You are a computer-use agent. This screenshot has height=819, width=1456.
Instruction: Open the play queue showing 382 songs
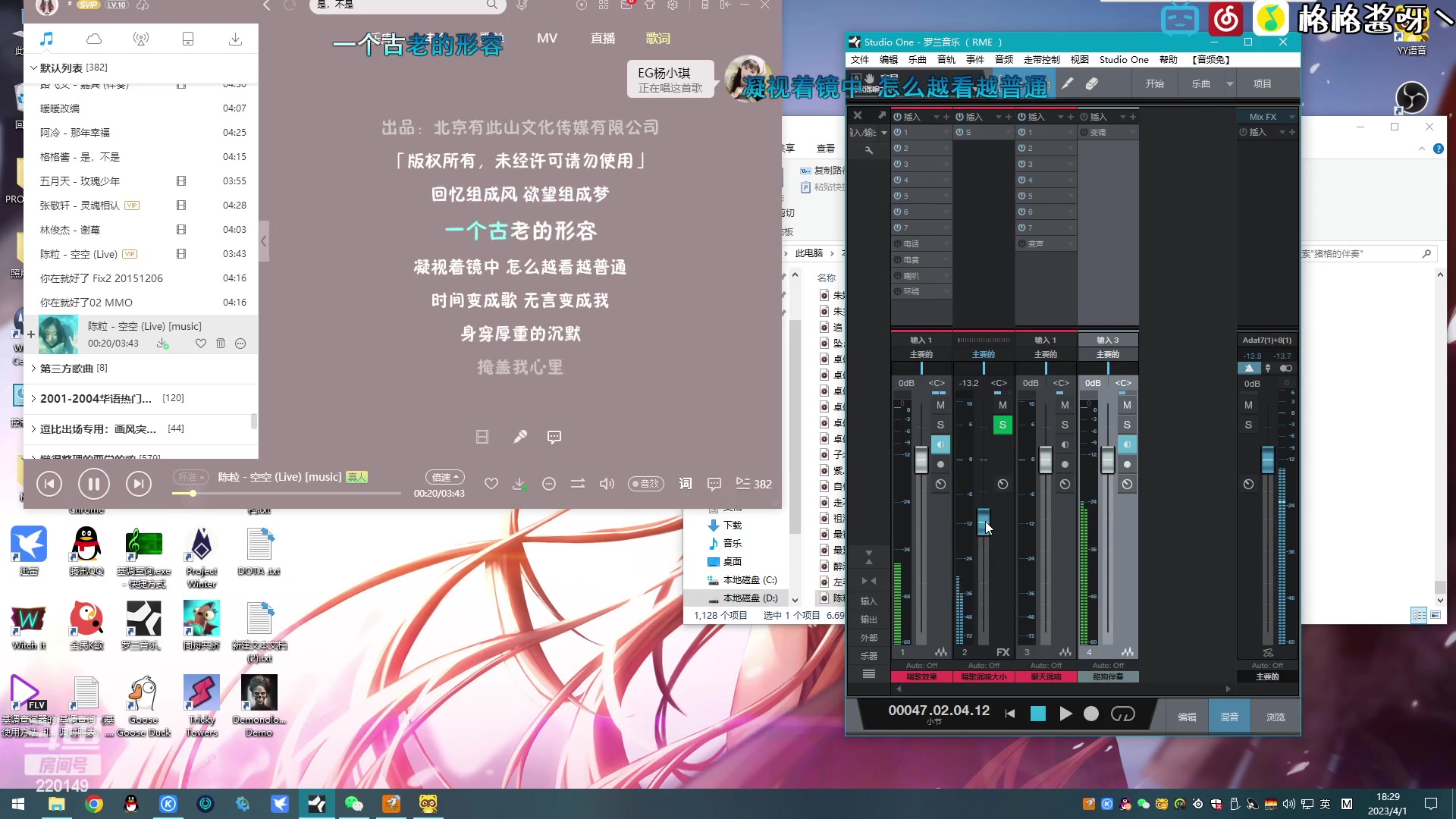pyautogui.click(x=754, y=484)
